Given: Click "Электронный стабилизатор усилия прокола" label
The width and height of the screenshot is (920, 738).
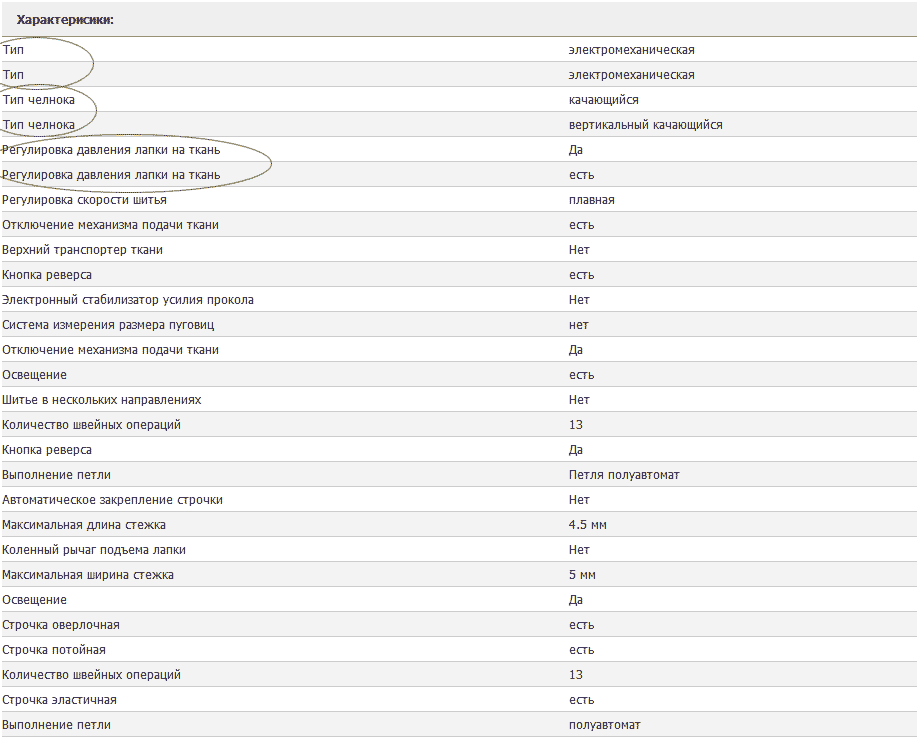Looking at the screenshot, I should pyautogui.click(x=128, y=300).
